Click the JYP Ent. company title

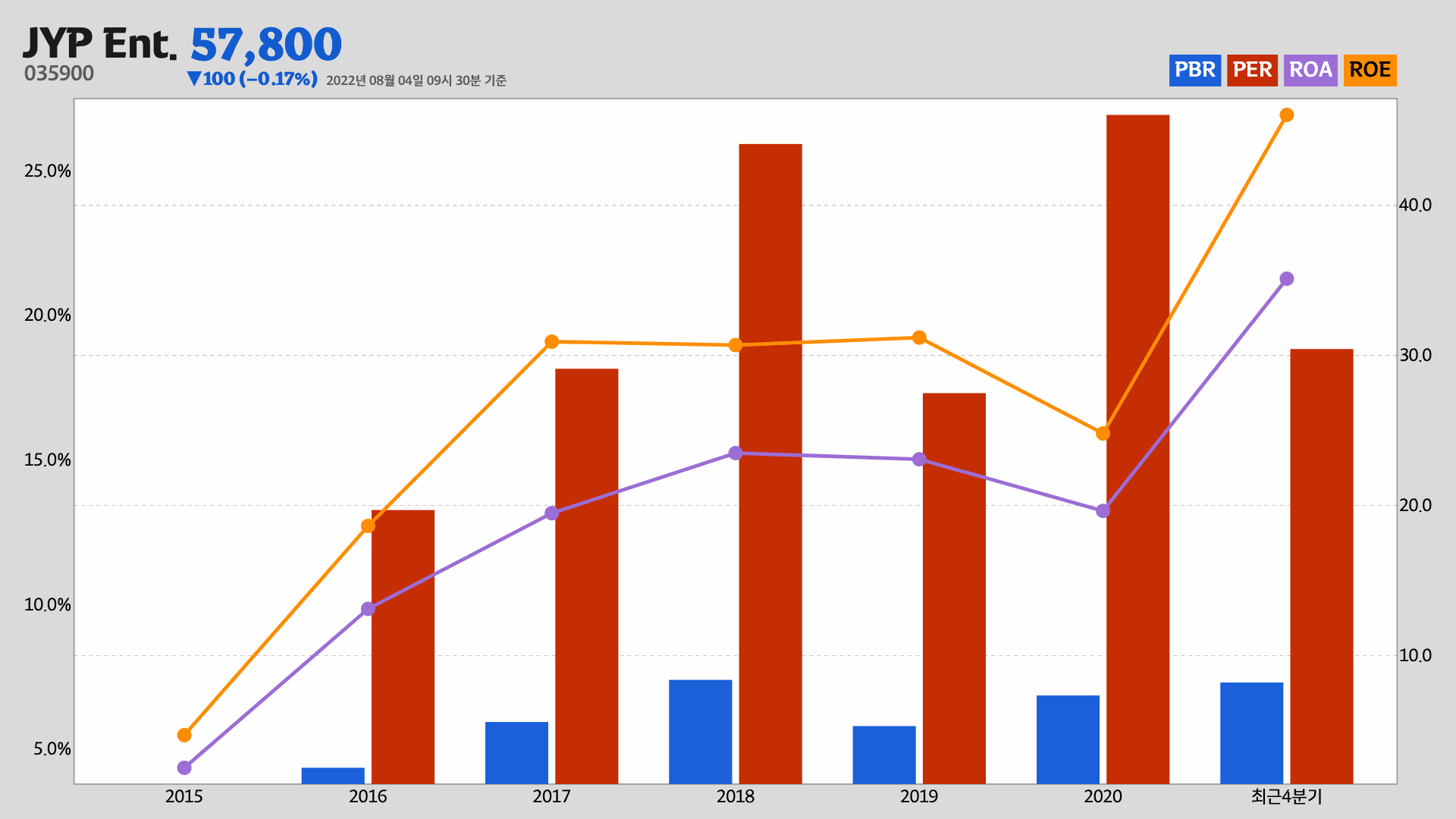click(99, 43)
